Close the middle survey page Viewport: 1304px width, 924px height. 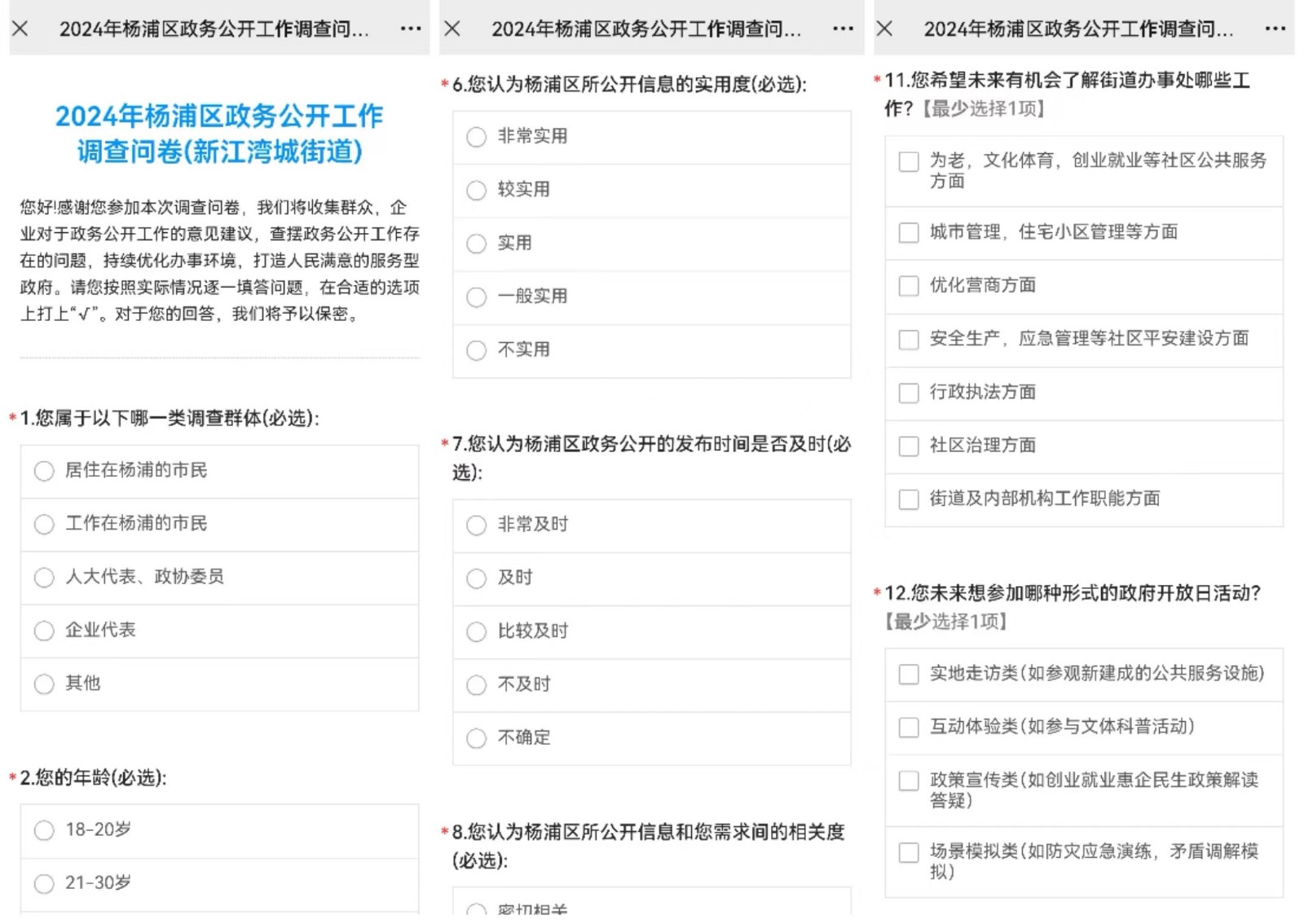coord(453,29)
